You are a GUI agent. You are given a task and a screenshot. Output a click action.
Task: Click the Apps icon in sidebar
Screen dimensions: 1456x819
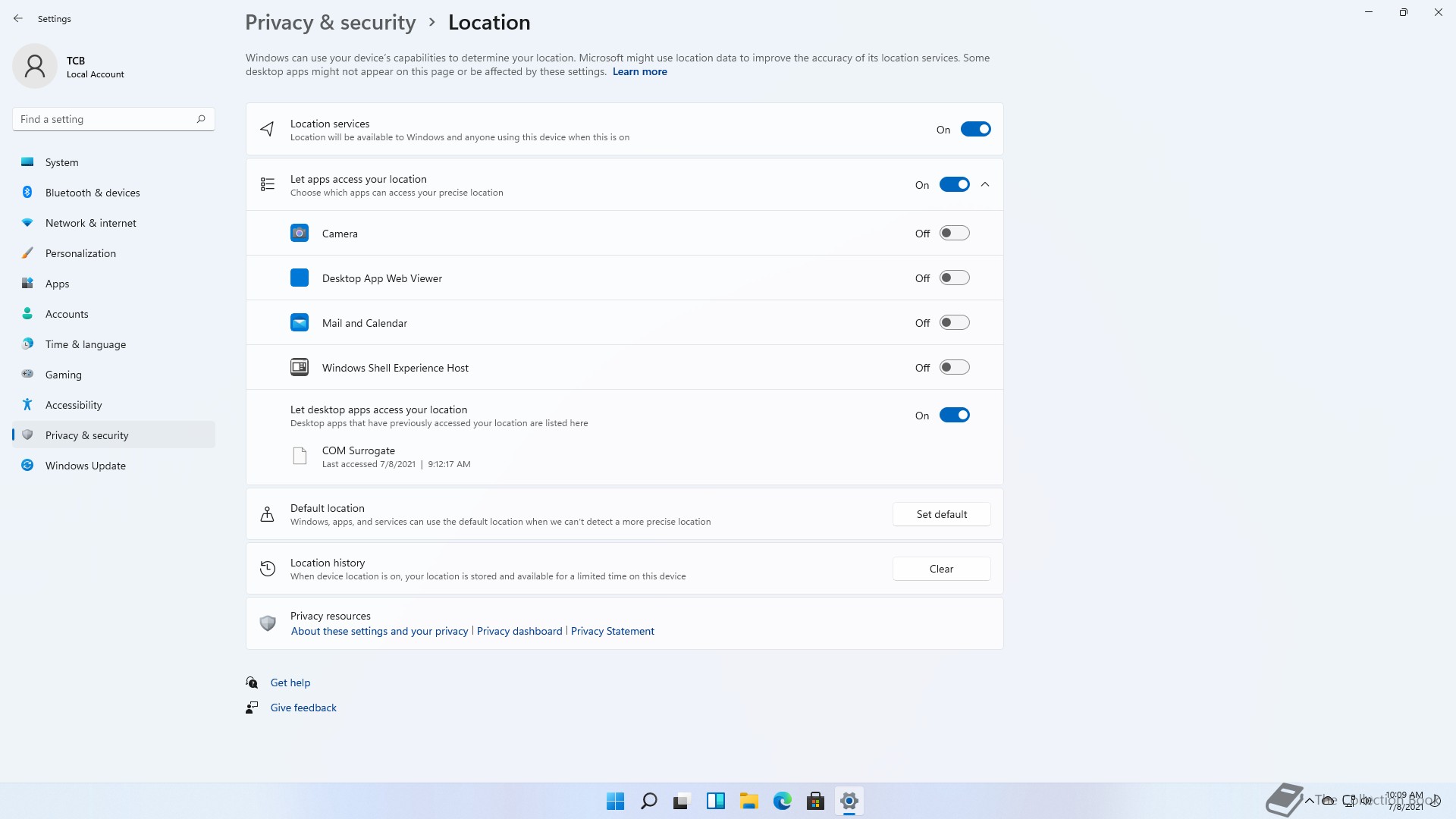pos(27,283)
